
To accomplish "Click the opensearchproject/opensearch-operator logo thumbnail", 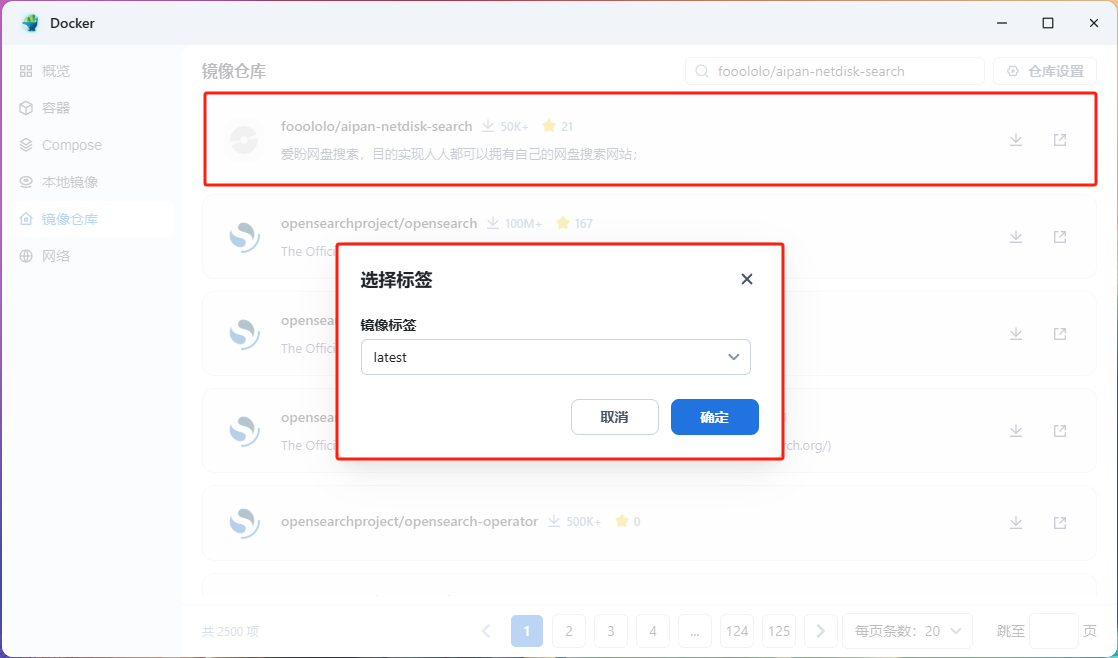I will click(244, 523).
